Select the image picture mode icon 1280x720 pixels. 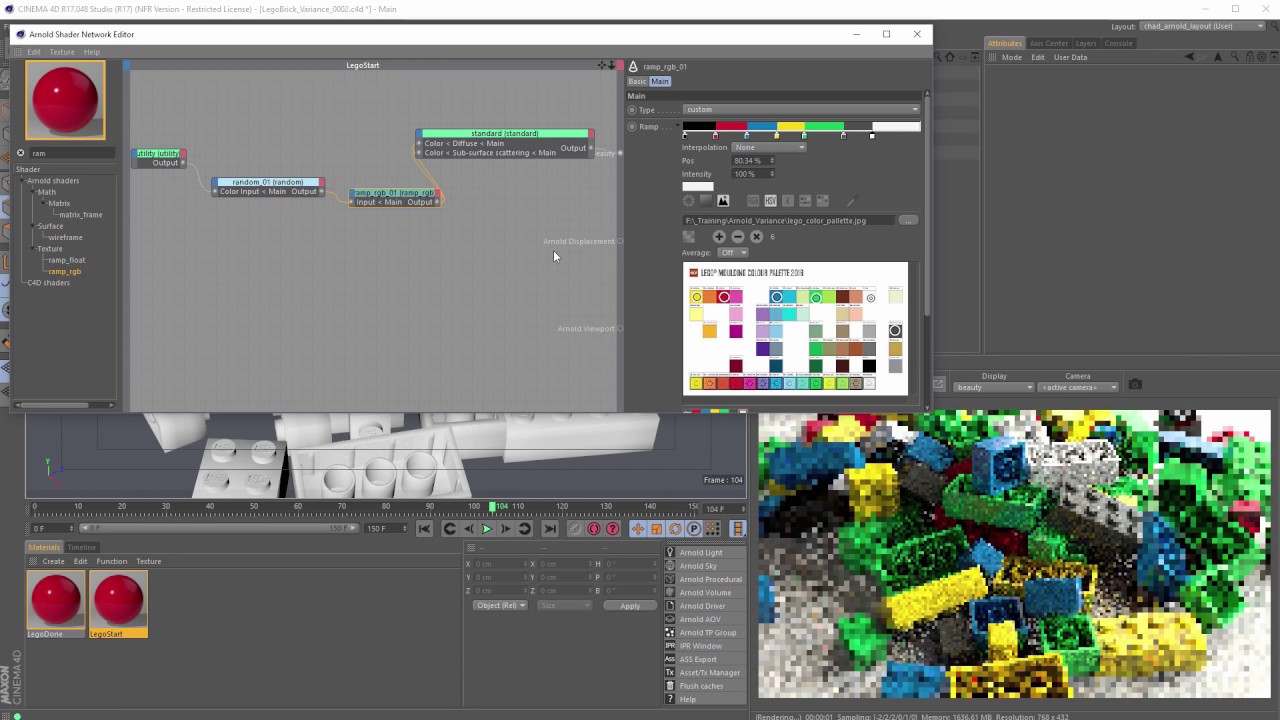pos(723,201)
